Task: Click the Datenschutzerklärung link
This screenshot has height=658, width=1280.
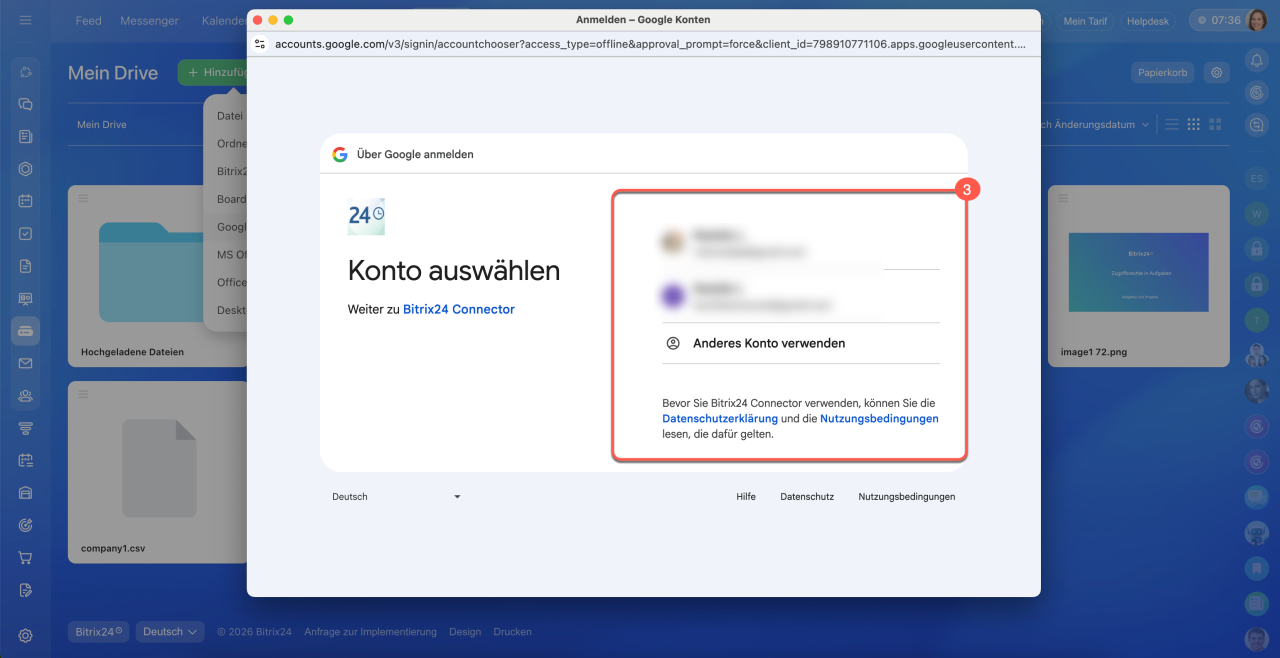Action: point(719,419)
